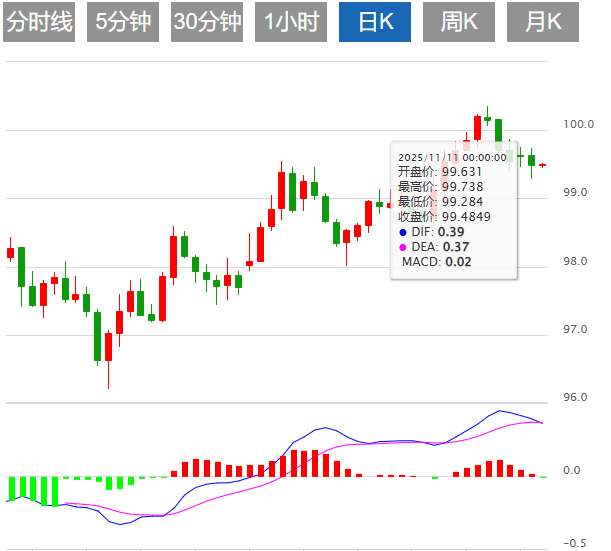
Task: Click the 100.0 price axis label
Action: coord(578,125)
